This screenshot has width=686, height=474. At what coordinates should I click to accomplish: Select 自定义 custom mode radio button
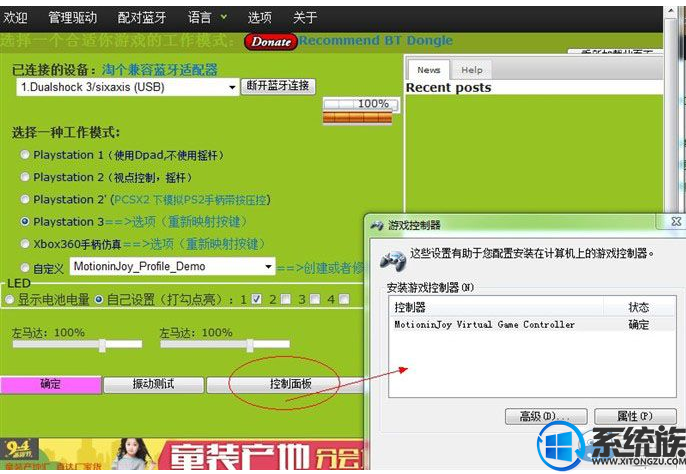pyautogui.click(x=25, y=267)
